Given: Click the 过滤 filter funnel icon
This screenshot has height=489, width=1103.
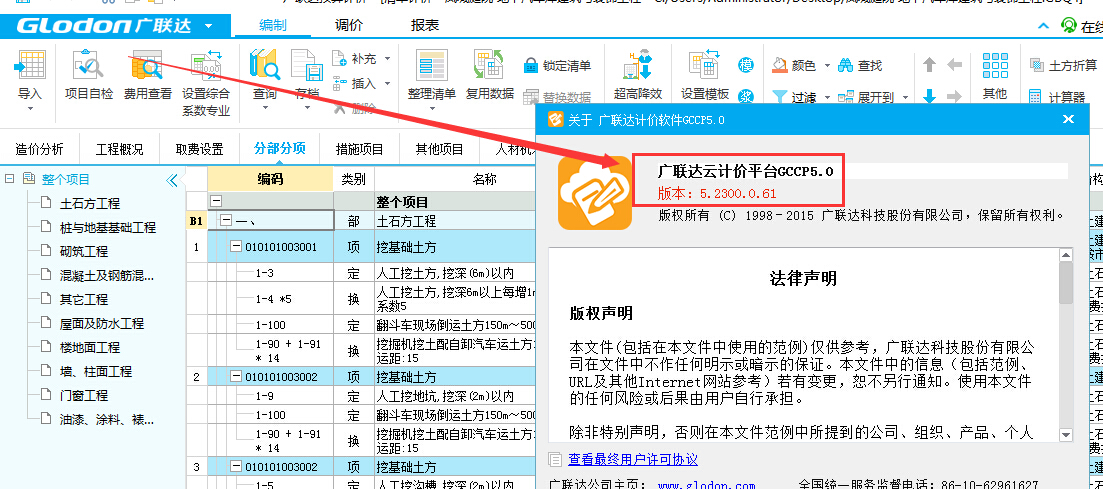Looking at the screenshot, I should point(780,96).
